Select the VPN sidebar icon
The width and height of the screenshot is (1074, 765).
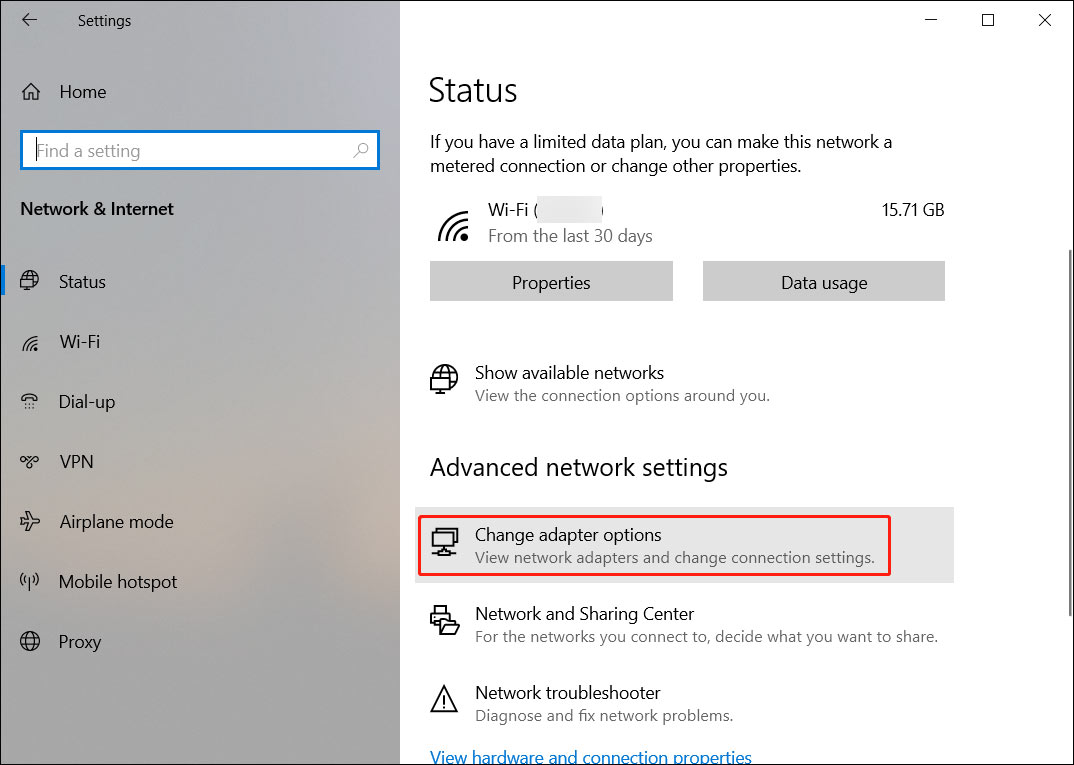click(30, 461)
